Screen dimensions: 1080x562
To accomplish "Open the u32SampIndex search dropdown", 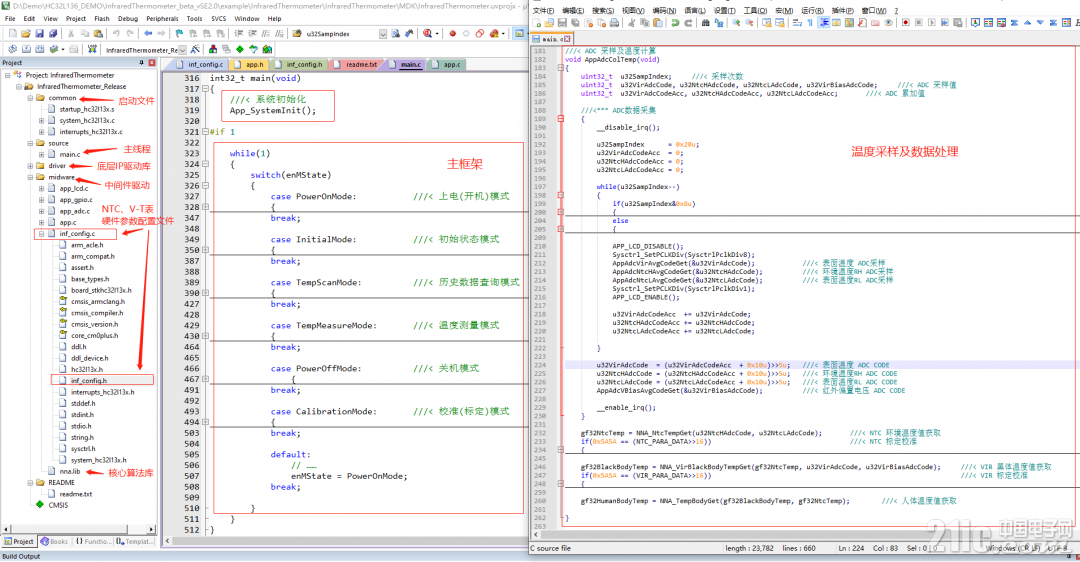I will point(382,33).
